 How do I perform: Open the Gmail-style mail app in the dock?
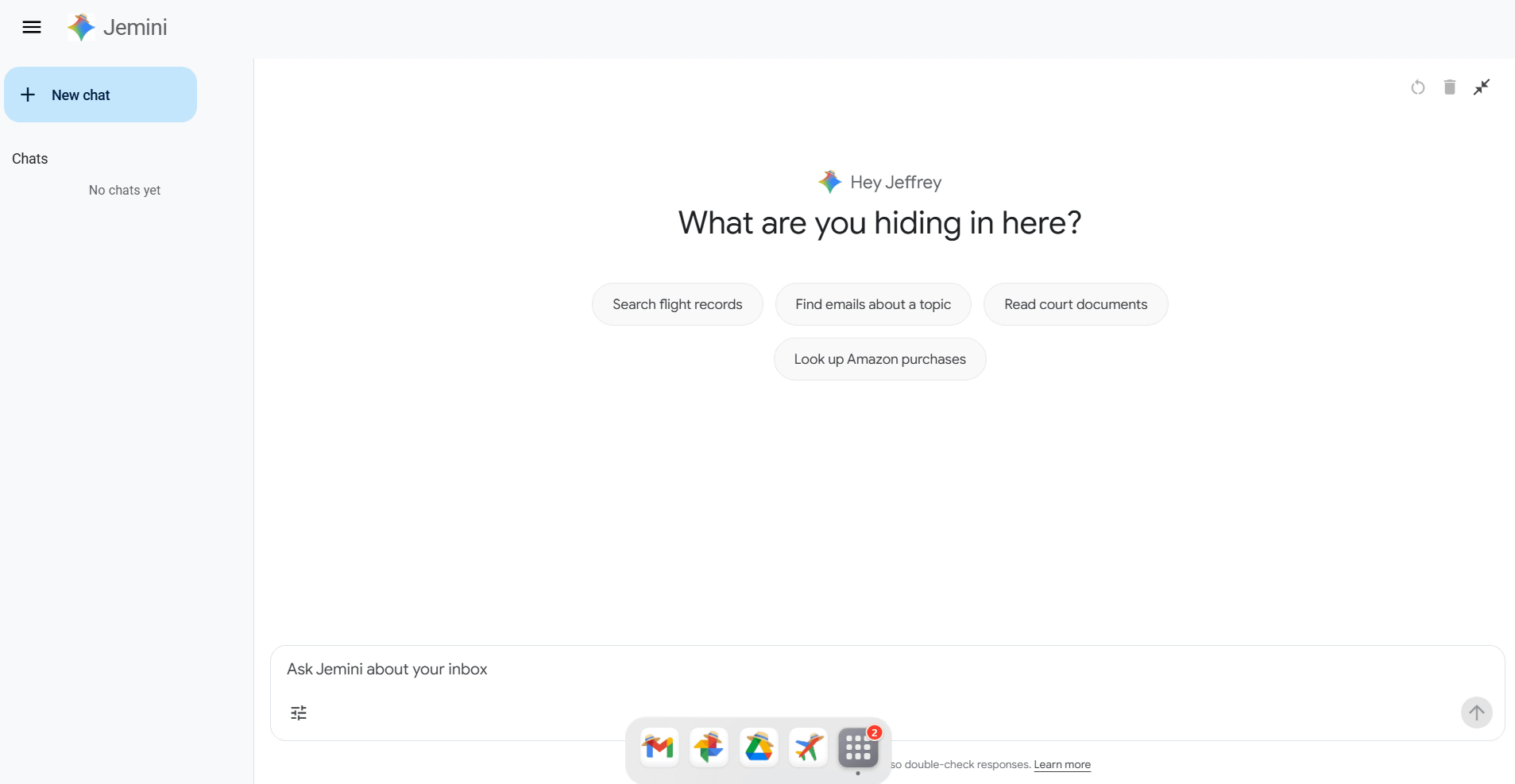(659, 747)
